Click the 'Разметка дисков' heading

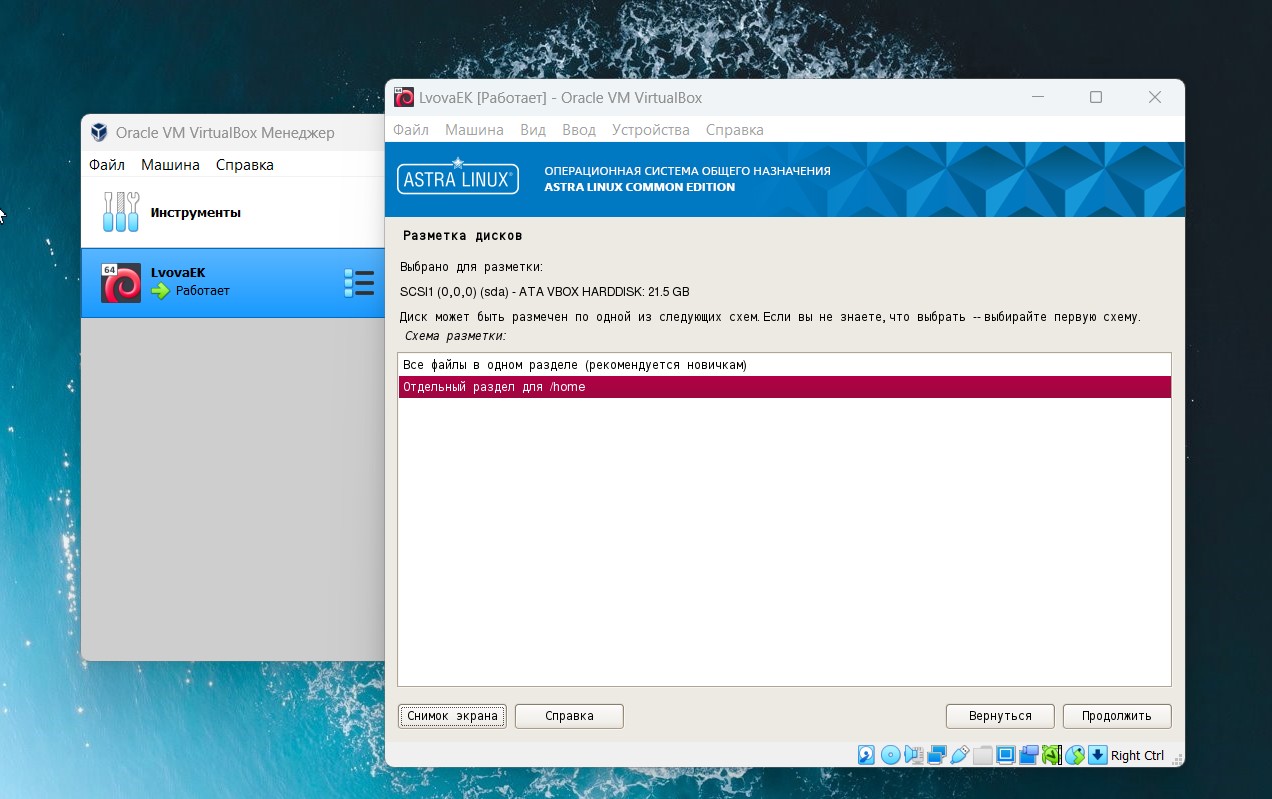coord(462,236)
